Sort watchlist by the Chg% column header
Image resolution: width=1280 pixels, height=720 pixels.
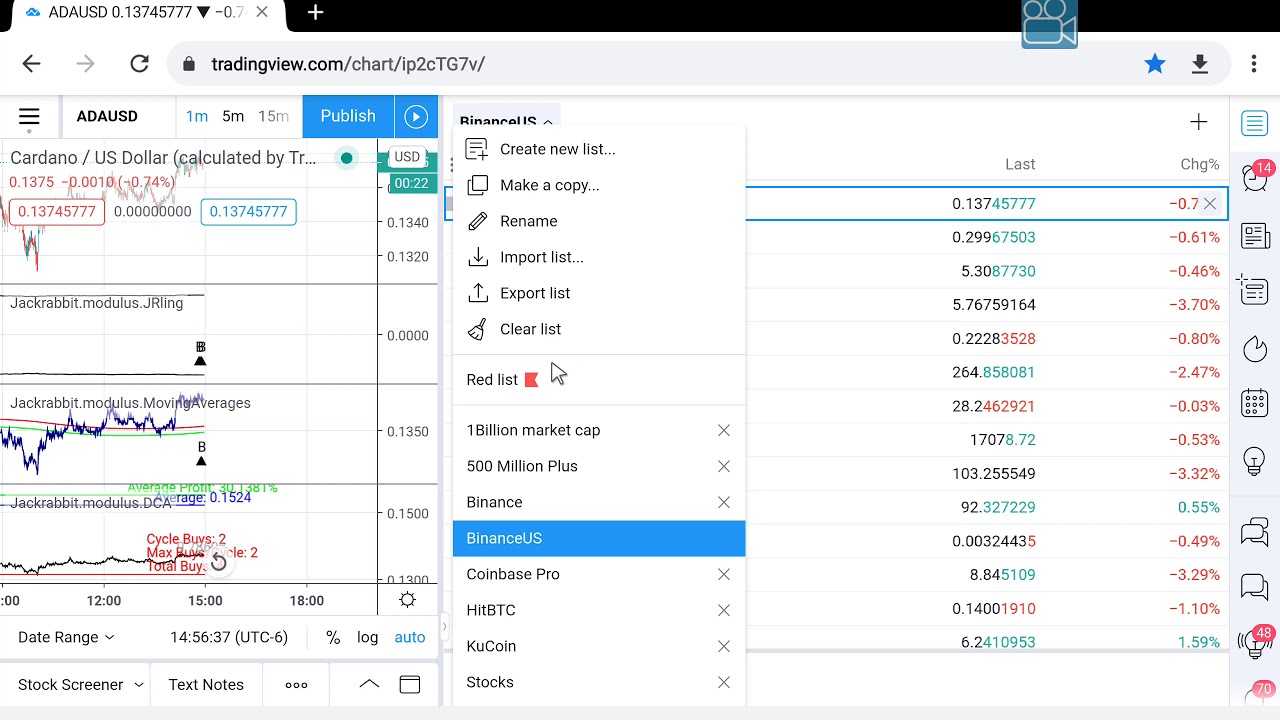1200,164
